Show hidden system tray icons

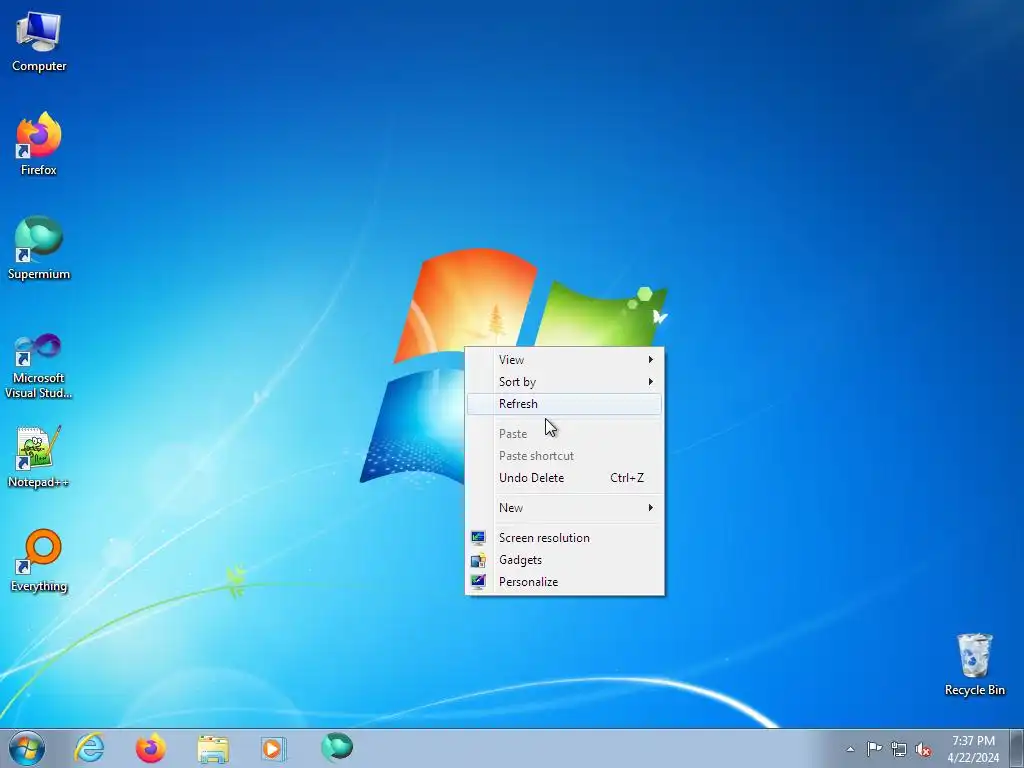point(850,749)
